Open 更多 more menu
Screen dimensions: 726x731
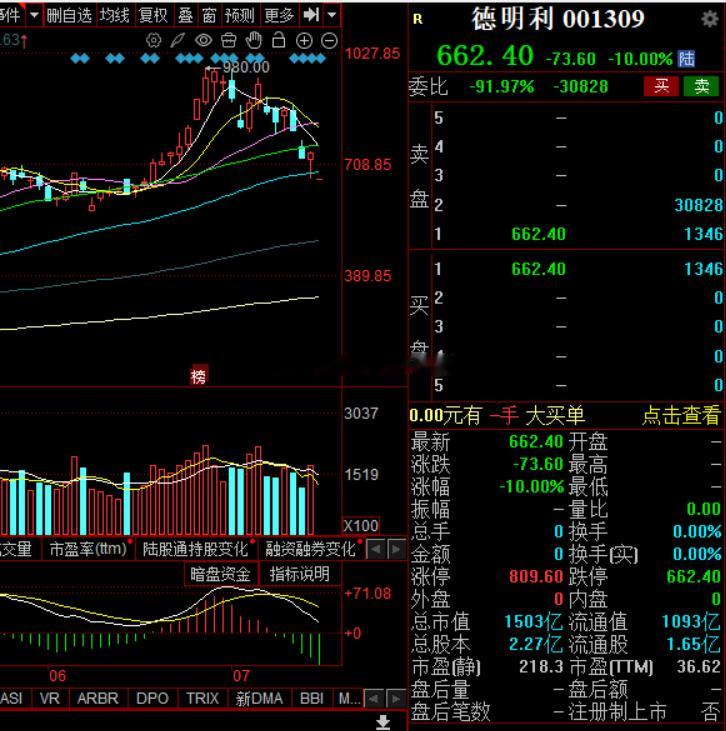tap(279, 15)
